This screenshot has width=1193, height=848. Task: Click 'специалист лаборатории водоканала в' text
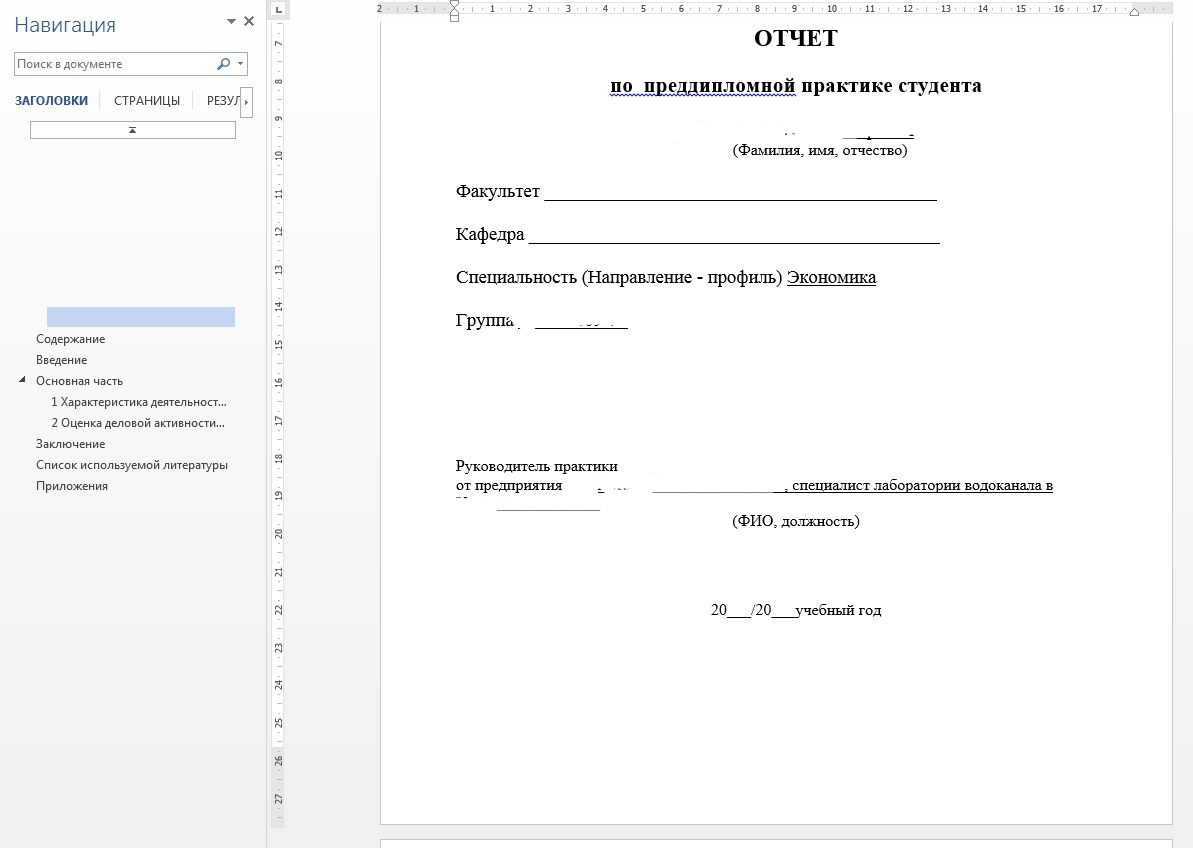(922, 485)
